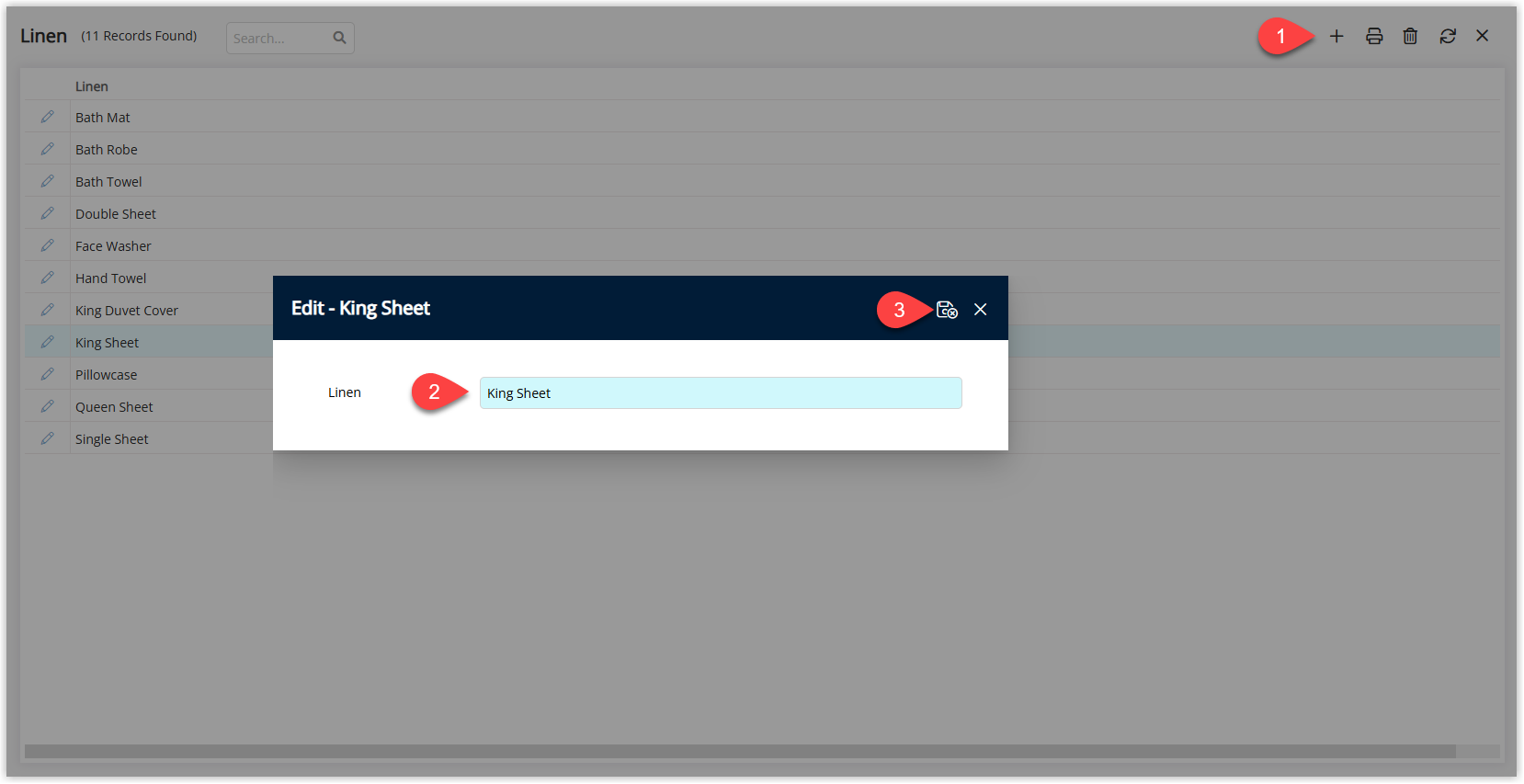Image resolution: width=1524 pixels, height=784 pixels.
Task: Edit Queen Sheet via pencil icon
Action: tap(48, 406)
